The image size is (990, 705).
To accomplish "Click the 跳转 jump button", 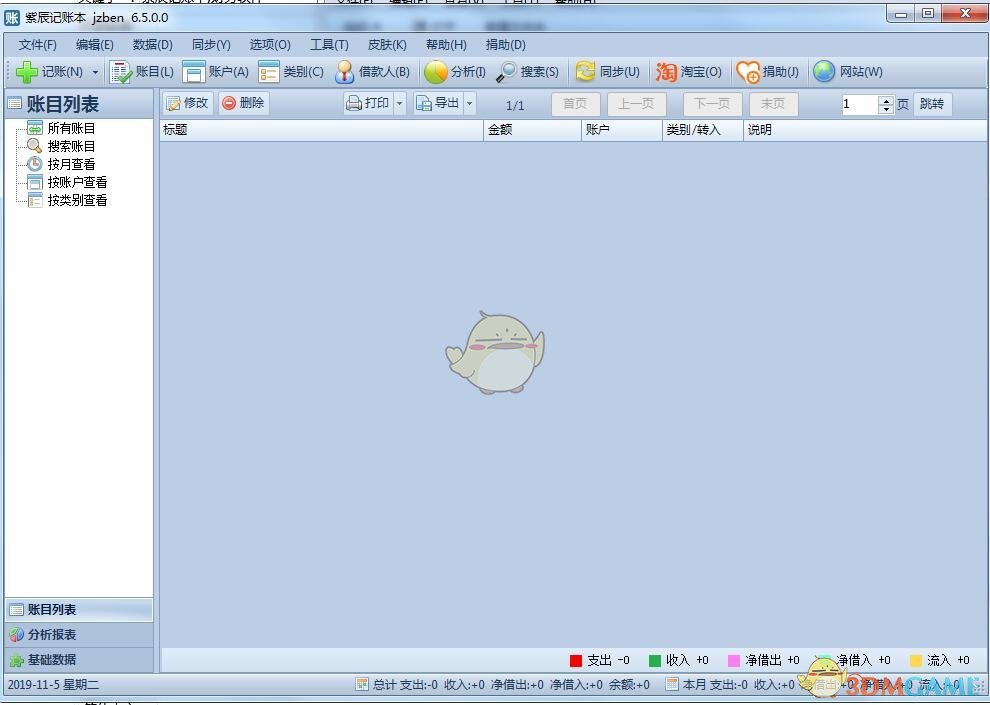I will pyautogui.click(x=931, y=104).
